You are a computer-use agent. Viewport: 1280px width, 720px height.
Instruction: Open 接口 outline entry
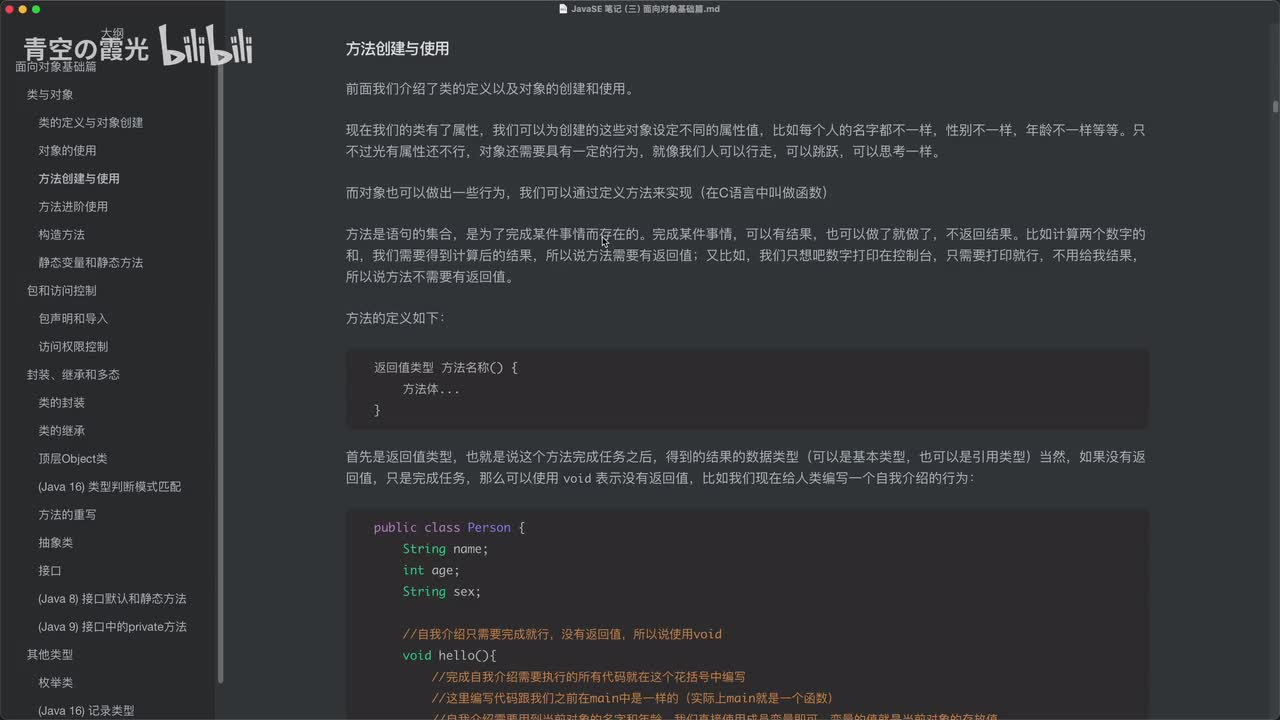(50, 571)
